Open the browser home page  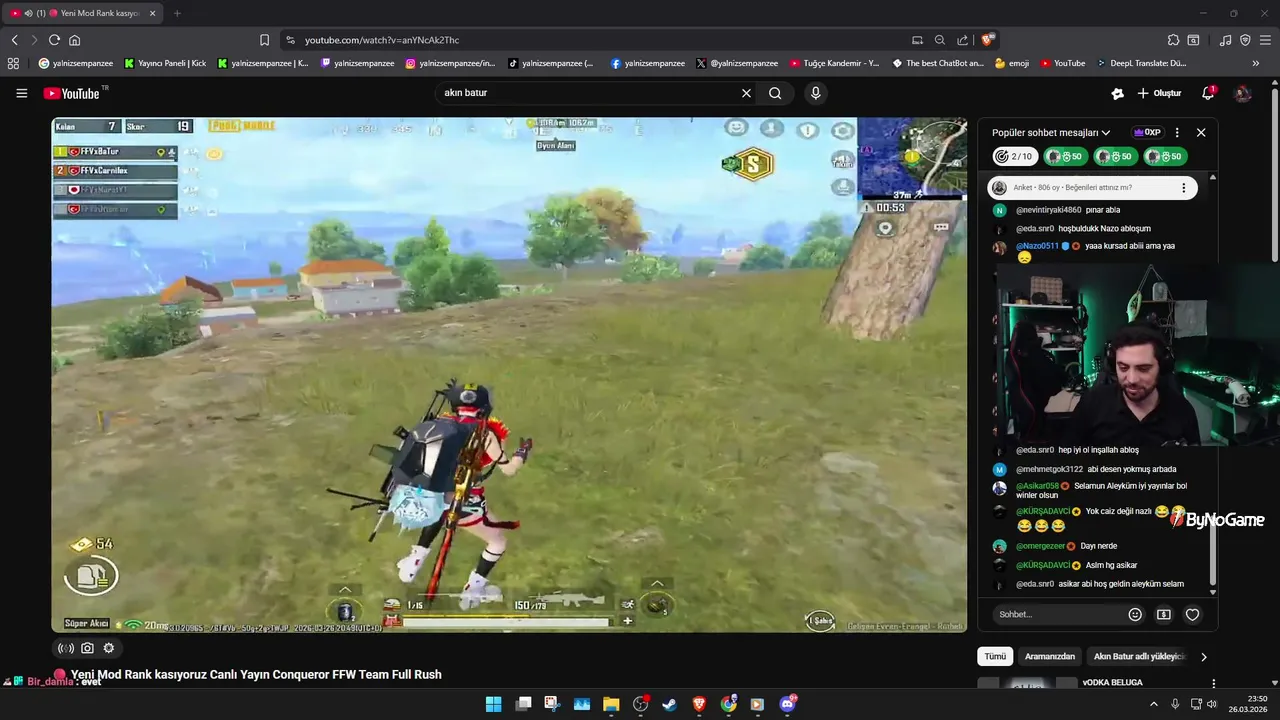point(74,40)
